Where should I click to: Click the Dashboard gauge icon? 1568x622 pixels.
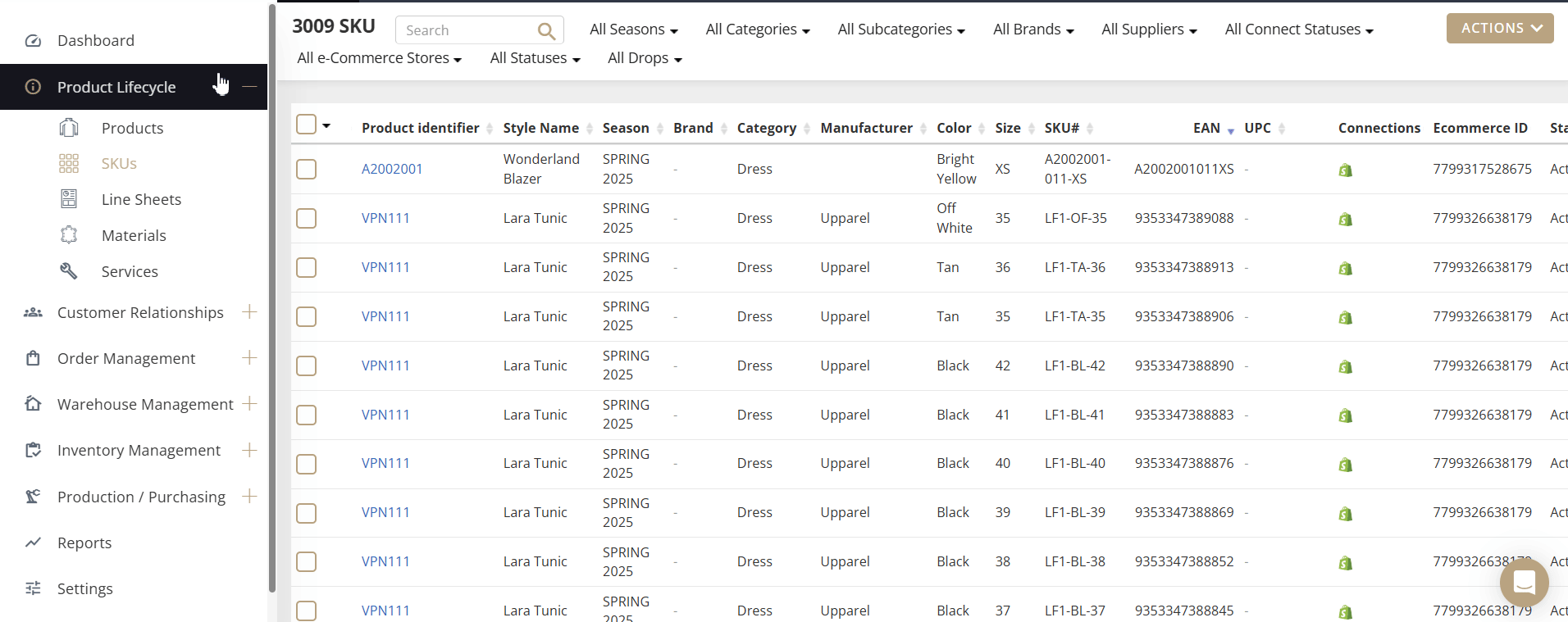[33, 41]
